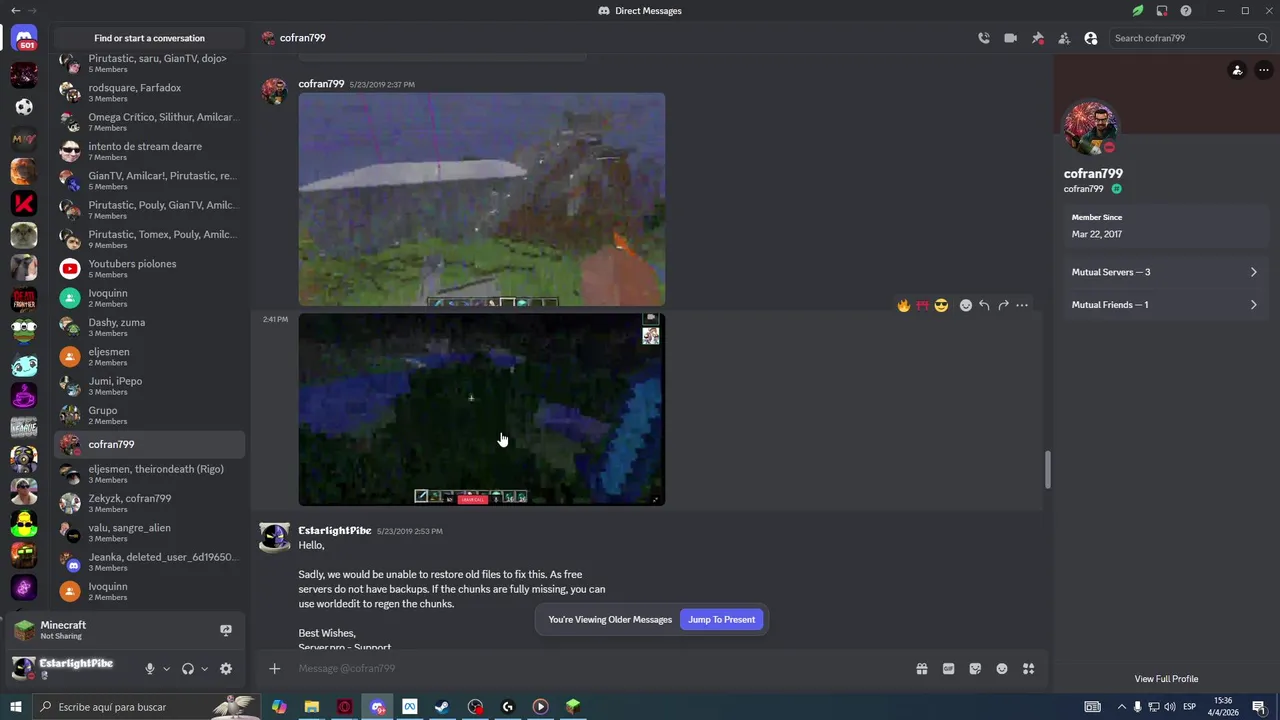Click cofran799's profile avatar in panel
1280x720 pixels.
(1091, 127)
